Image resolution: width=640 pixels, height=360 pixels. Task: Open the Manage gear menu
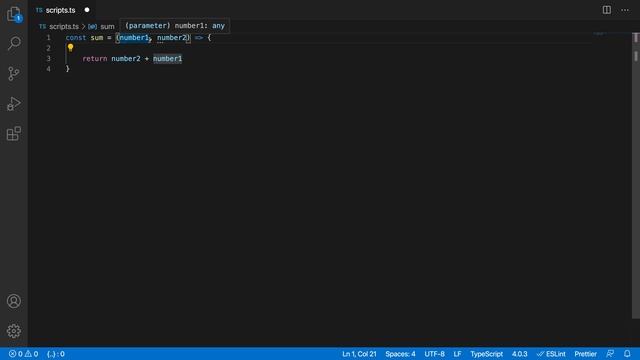pyautogui.click(x=14, y=331)
